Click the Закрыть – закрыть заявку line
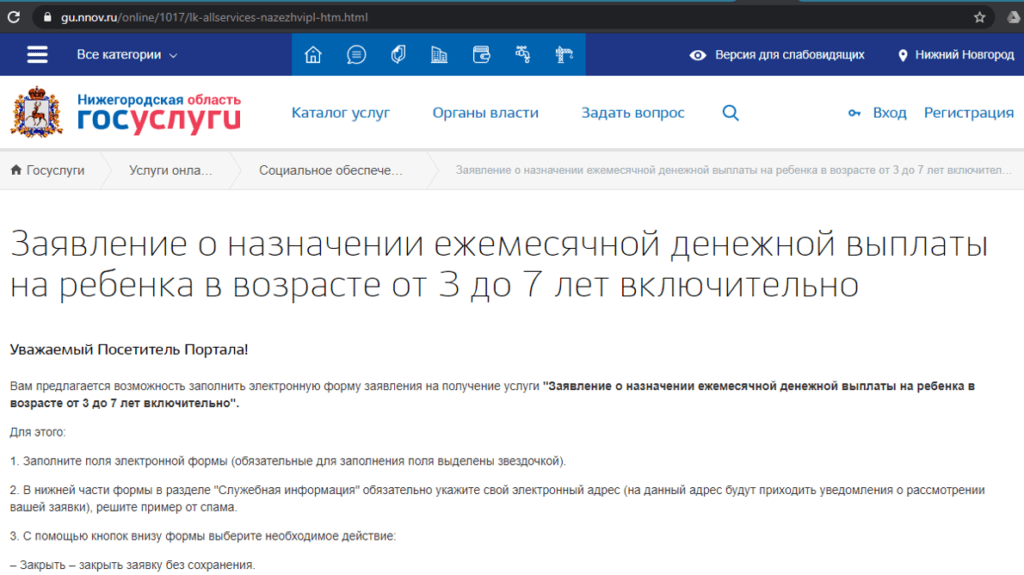This screenshot has height=575, width=1024. [133, 565]
